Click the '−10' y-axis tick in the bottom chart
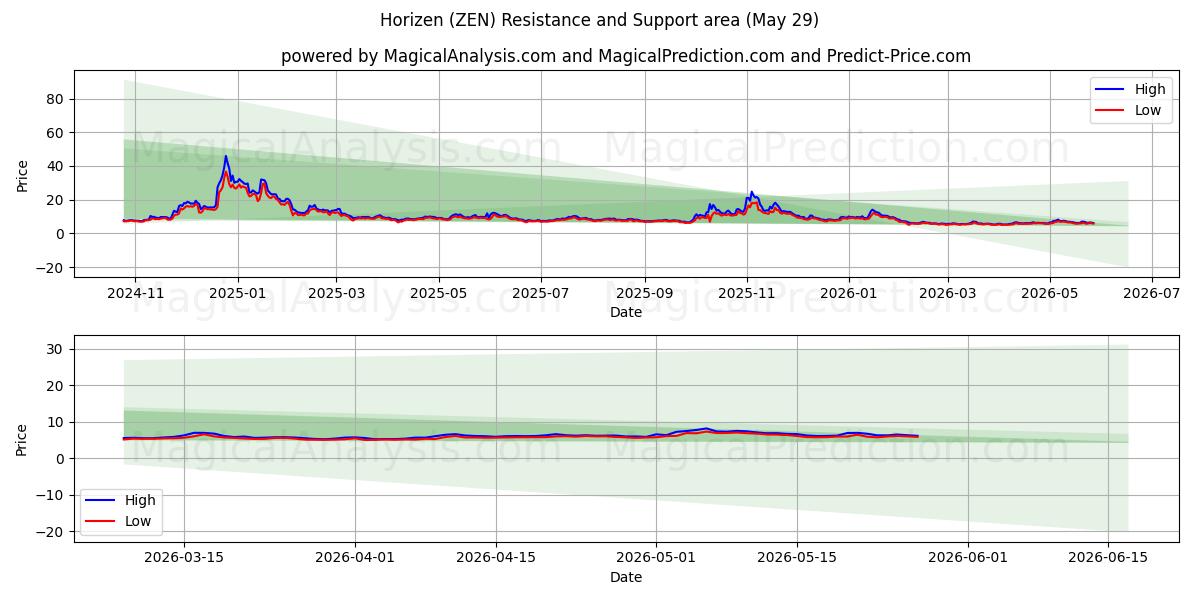Screen dimensions: 1200x600 tap(50, 495)
